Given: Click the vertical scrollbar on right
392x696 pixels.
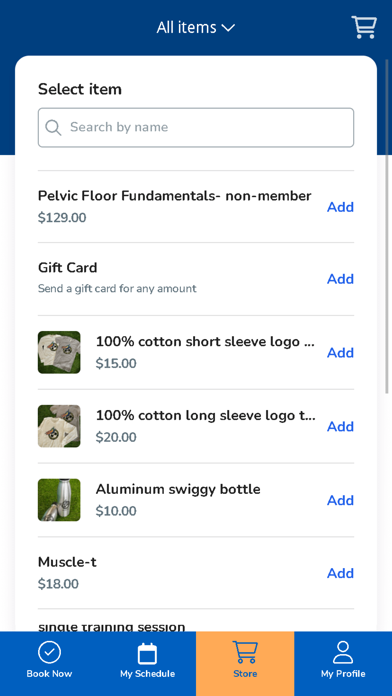Looking at the screenshot, I should [x=387, y=226].
